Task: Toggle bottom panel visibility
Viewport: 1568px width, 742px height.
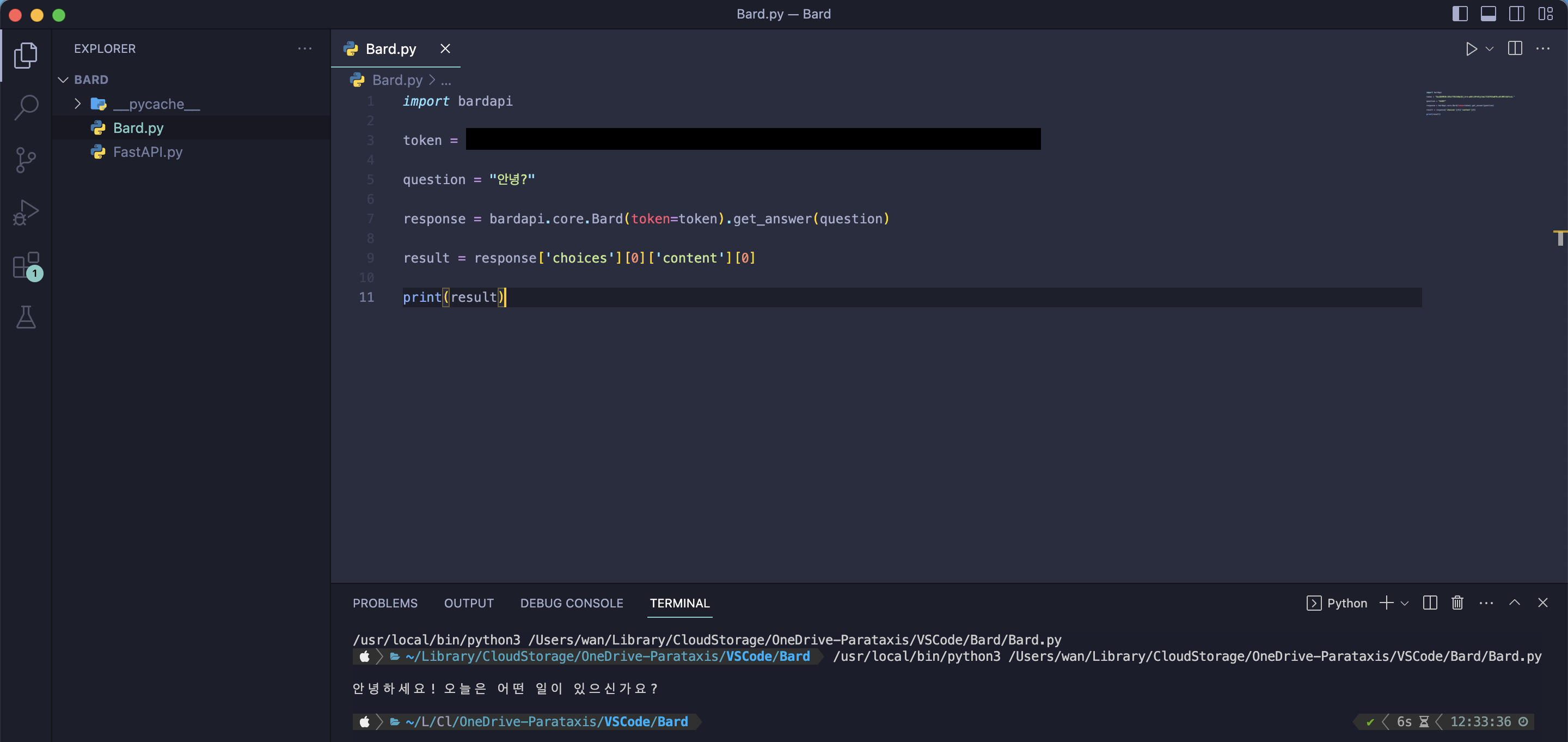Action: (1489, 14)
